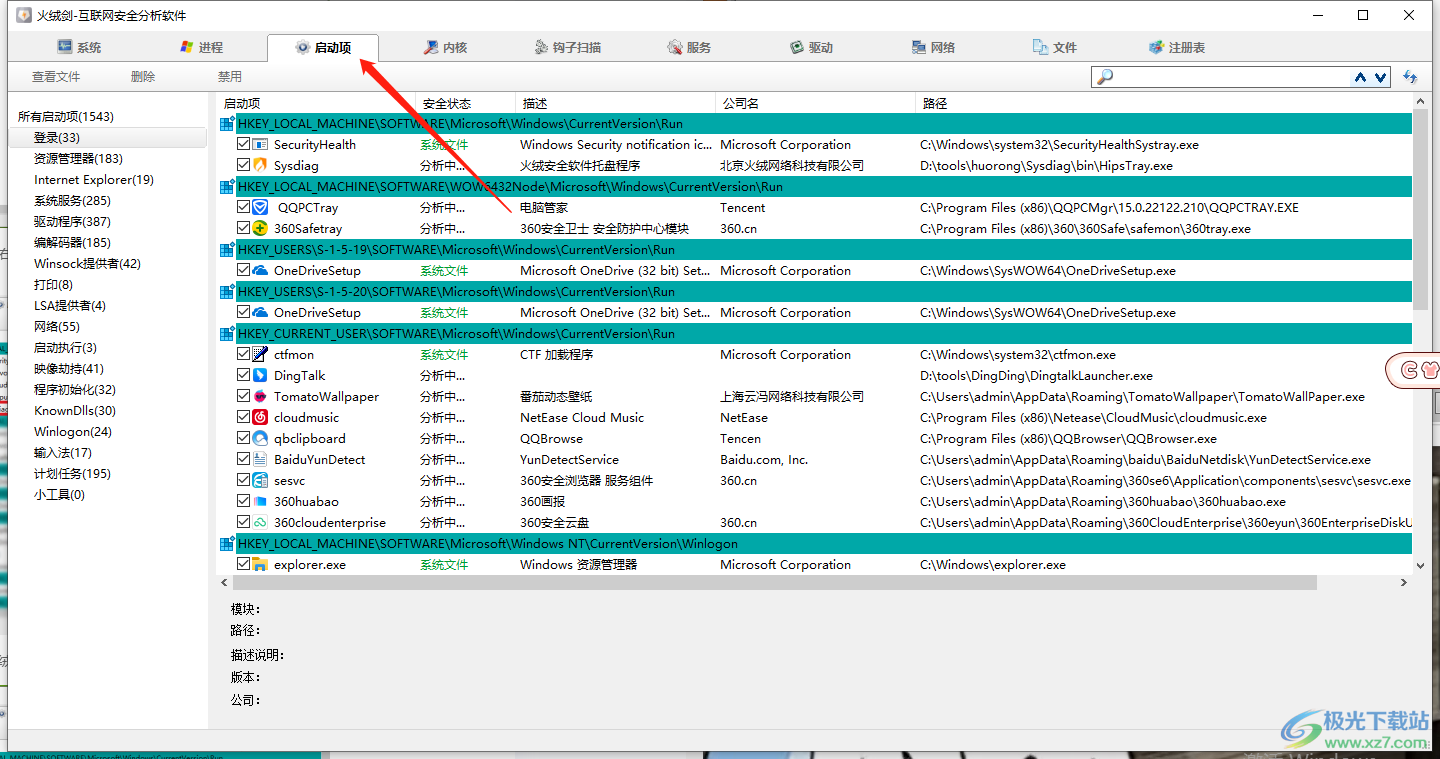Image resolution: width=1440 pixels, height=759 pixels.
Task: Click the 查看文件 button
Action: pyautogui.click(x=56, y=77)
